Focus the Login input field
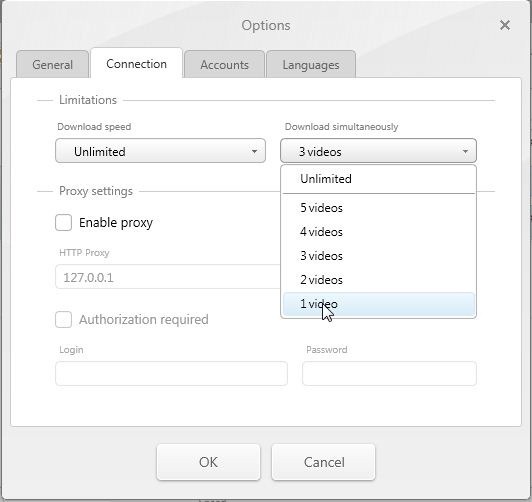Screen dimensions: 532x502 point(171,373)
